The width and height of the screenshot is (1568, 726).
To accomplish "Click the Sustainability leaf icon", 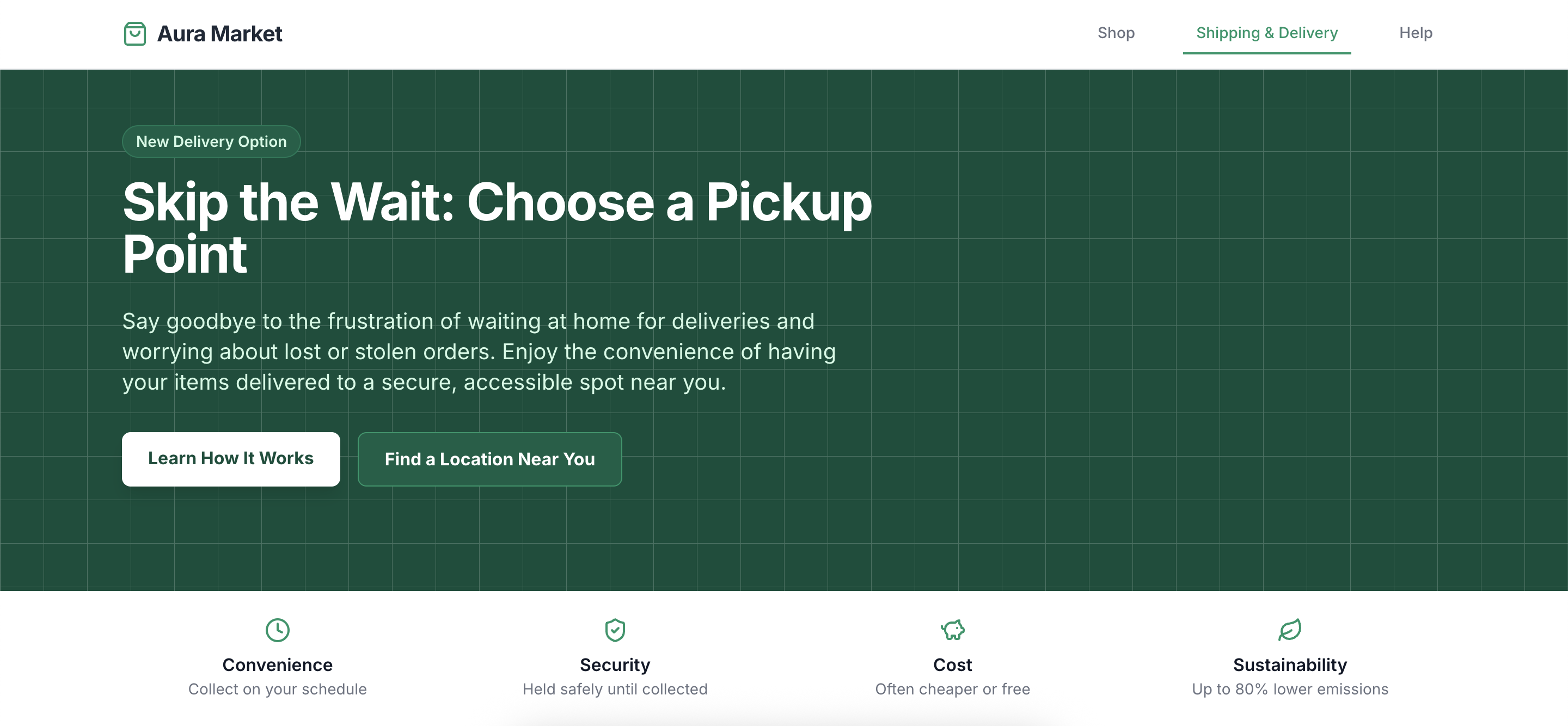I will 1290,630.
